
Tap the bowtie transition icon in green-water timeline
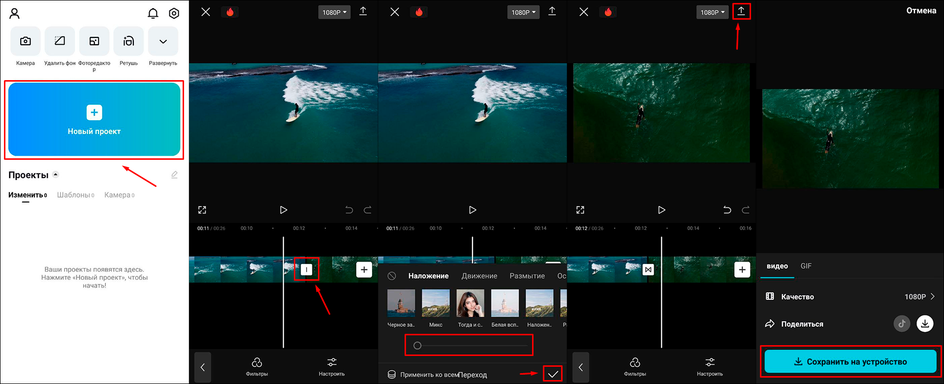(x=648, y=270)
